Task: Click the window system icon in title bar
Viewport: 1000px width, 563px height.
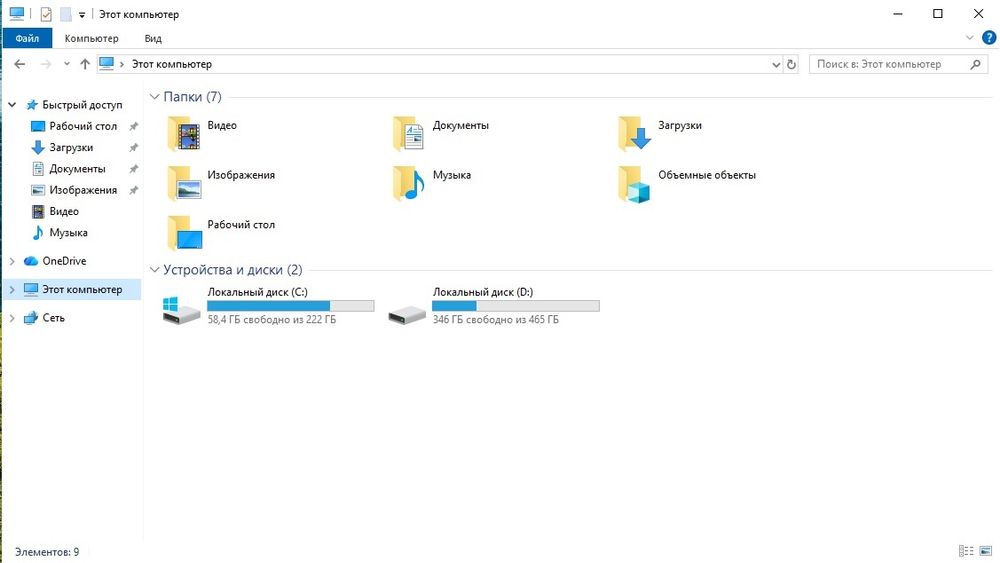Action: coord(17,13)
